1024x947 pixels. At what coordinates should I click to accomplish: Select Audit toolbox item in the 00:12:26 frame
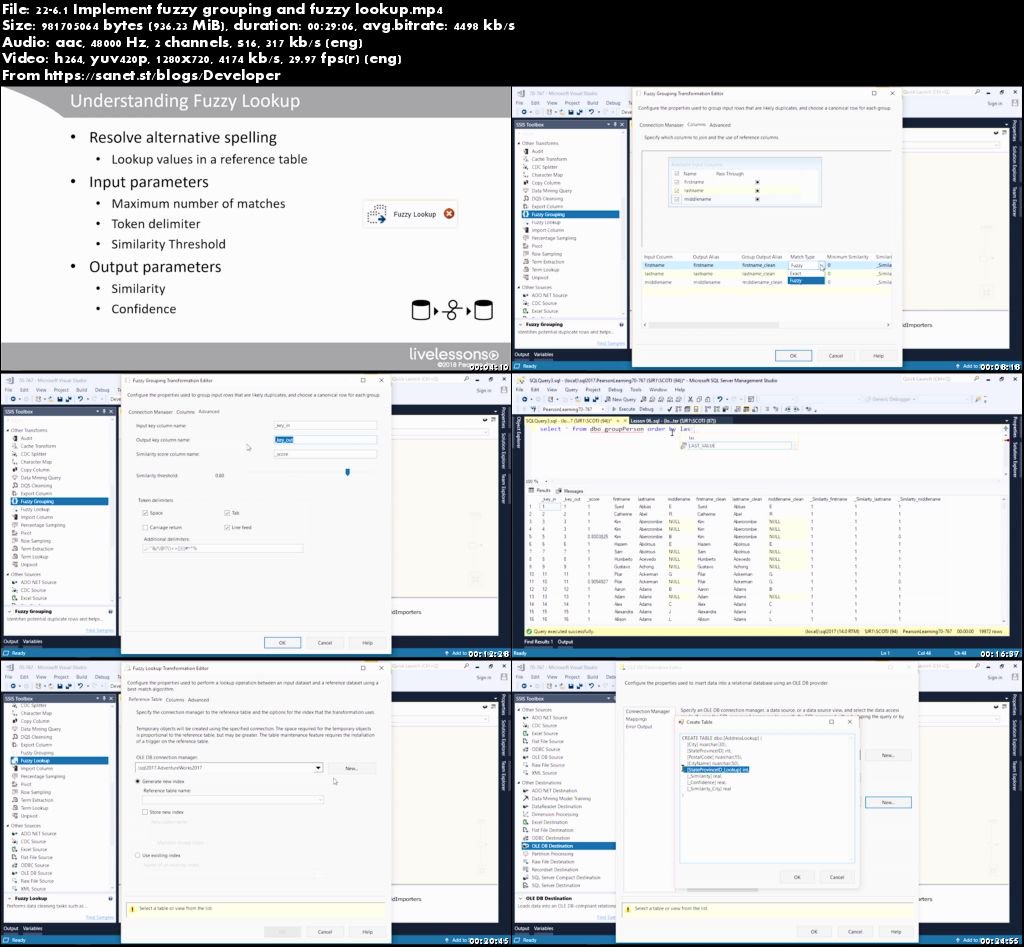27,438
